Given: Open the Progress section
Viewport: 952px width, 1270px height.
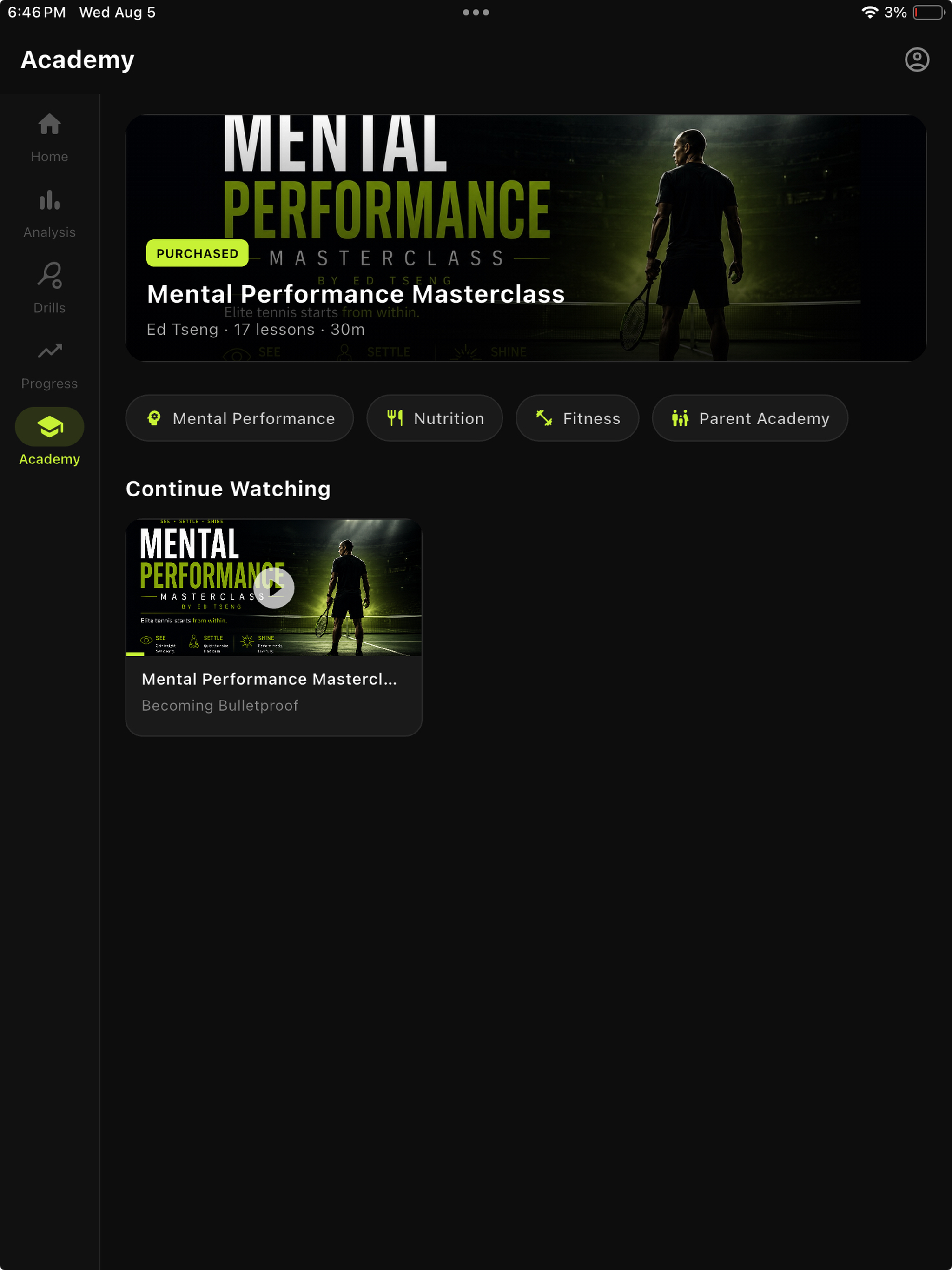Looking at the screenshot, I should [x=49, y=364].
